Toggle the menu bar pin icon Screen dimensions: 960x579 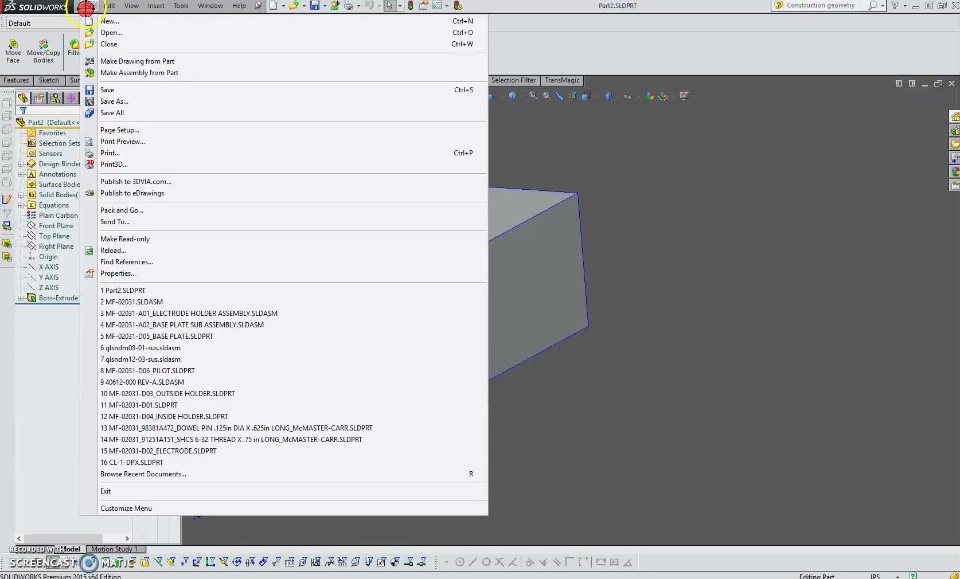[258, 6]
